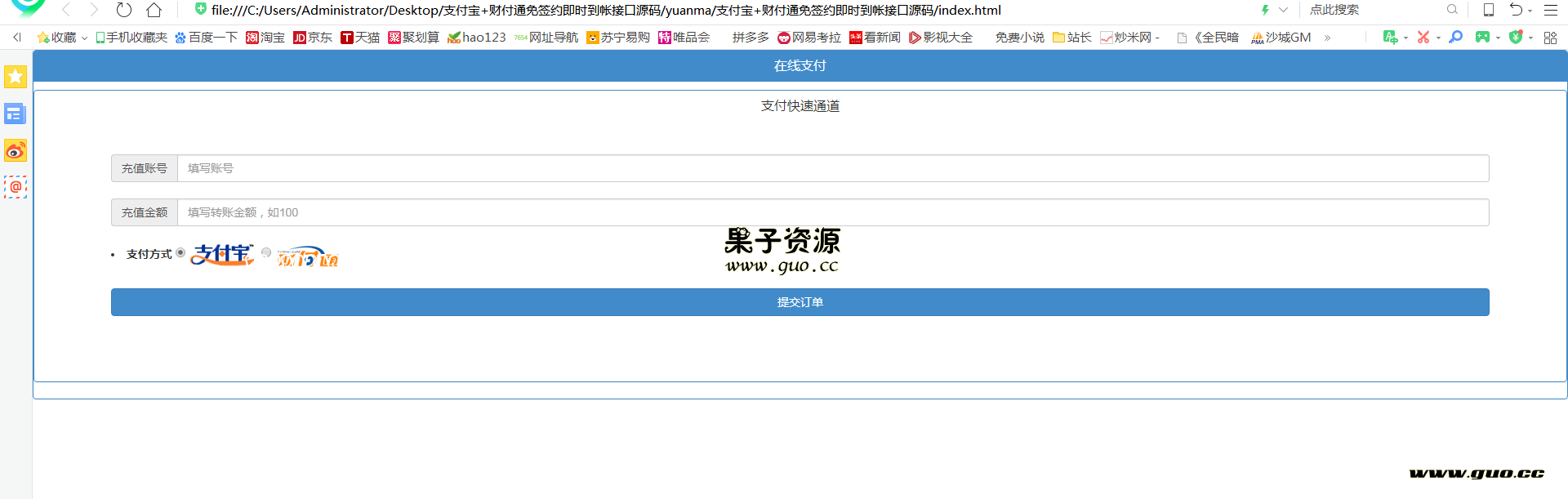Click the 充值账号 account input field
Viewport: 1568px width, 499px height.
(x=832, y=168)
